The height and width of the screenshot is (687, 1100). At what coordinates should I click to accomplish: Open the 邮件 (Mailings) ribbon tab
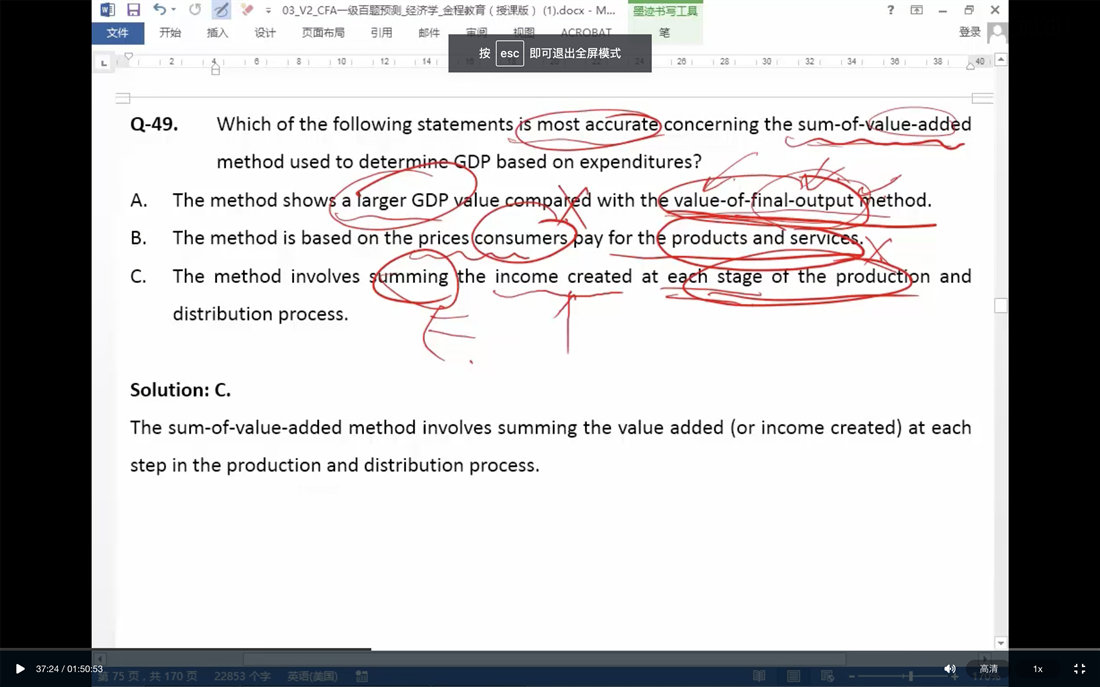pos(429,33)
